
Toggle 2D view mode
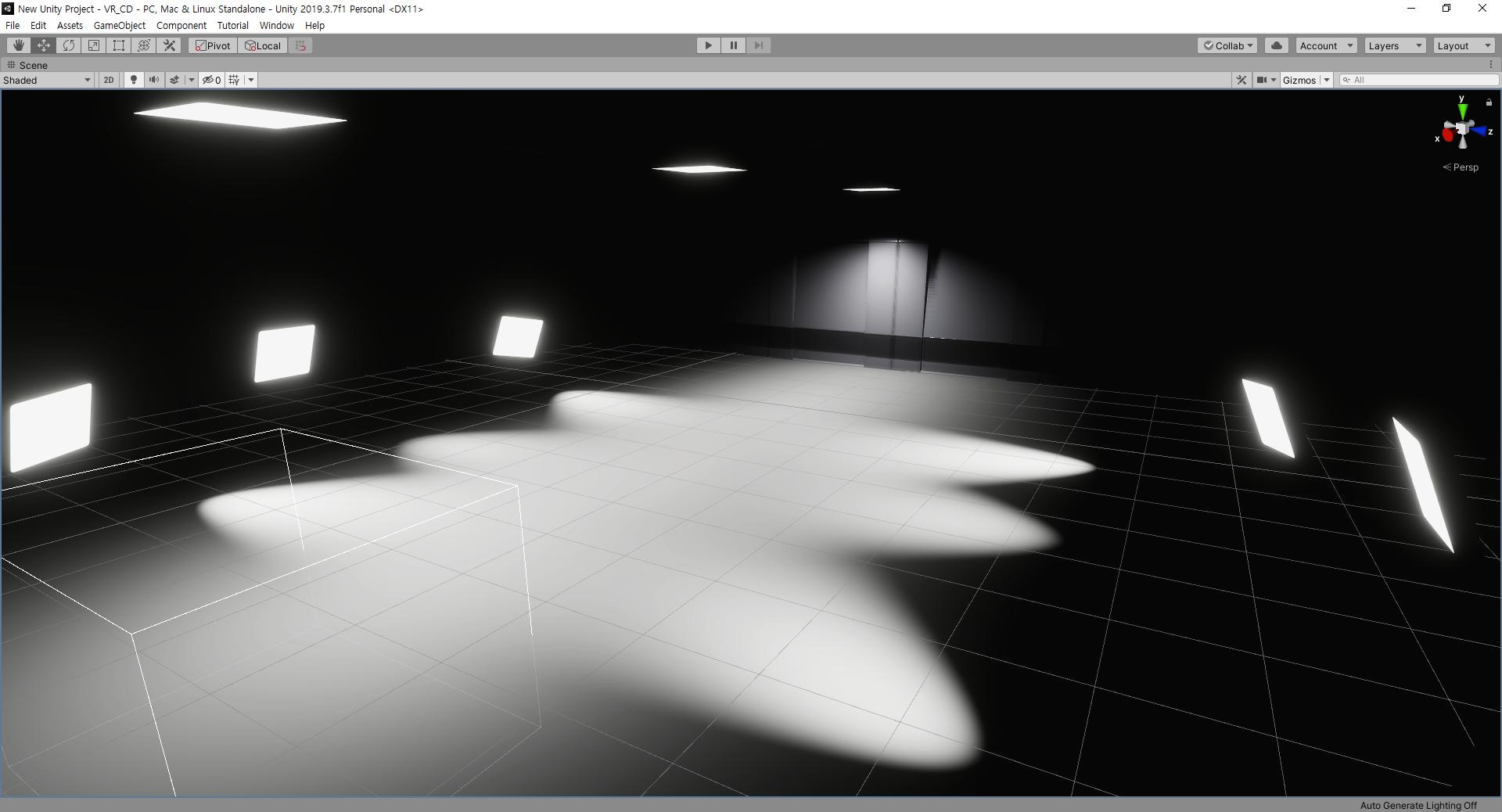click(109, 80)
